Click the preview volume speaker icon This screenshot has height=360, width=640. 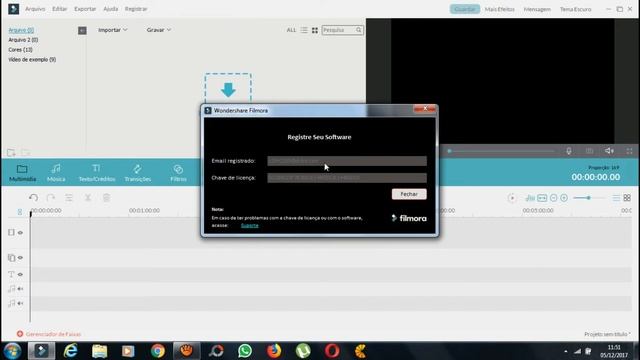tap(609, 151)
